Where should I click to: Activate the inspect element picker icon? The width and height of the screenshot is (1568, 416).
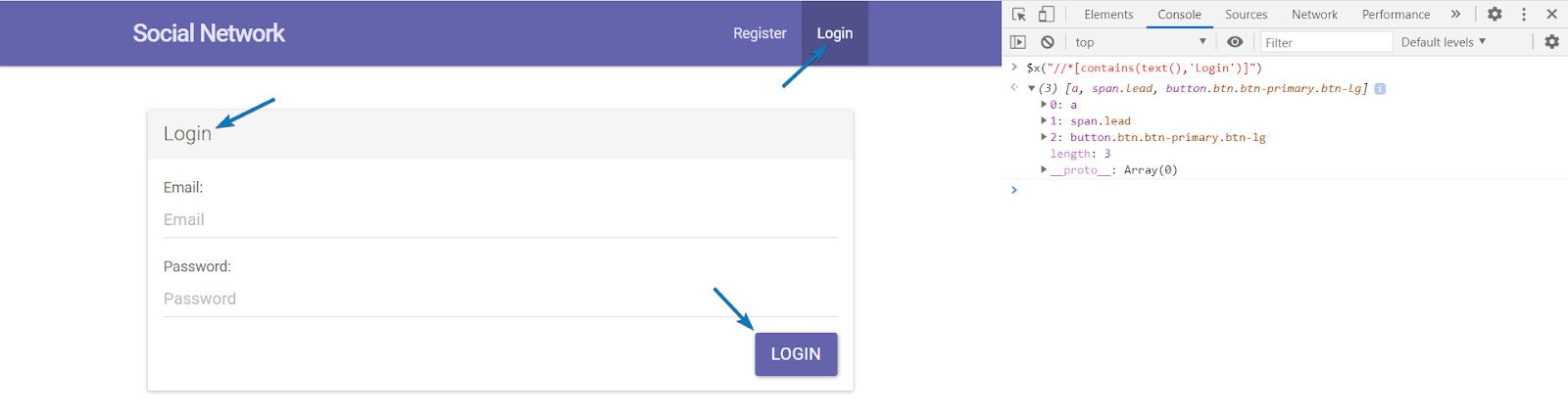(x=1019, y=15)
